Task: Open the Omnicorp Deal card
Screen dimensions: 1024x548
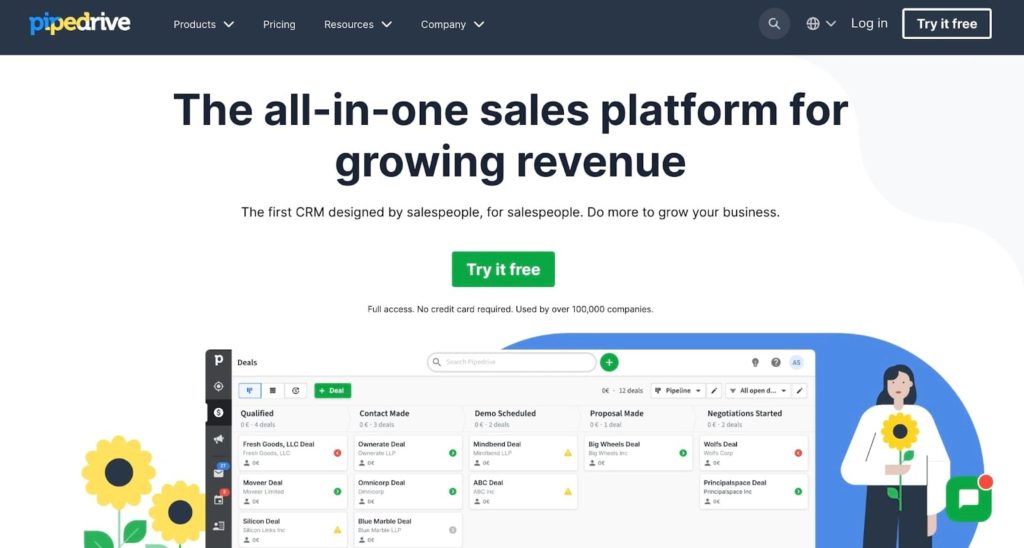Action: 408,491
